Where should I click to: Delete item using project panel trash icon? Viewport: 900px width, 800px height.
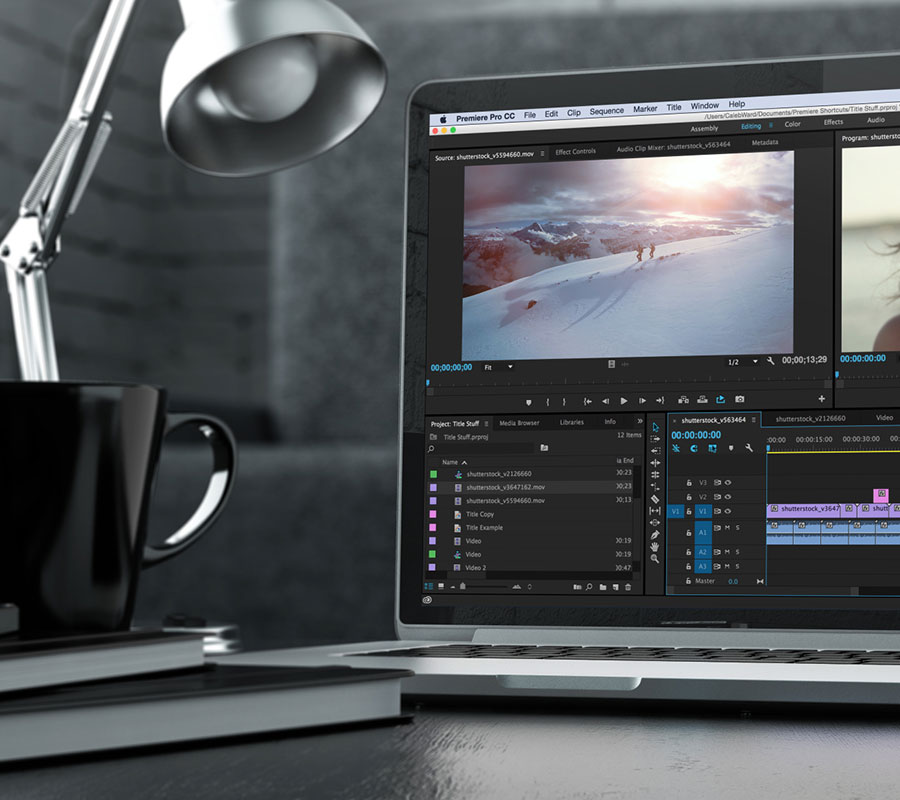point(628,587)
